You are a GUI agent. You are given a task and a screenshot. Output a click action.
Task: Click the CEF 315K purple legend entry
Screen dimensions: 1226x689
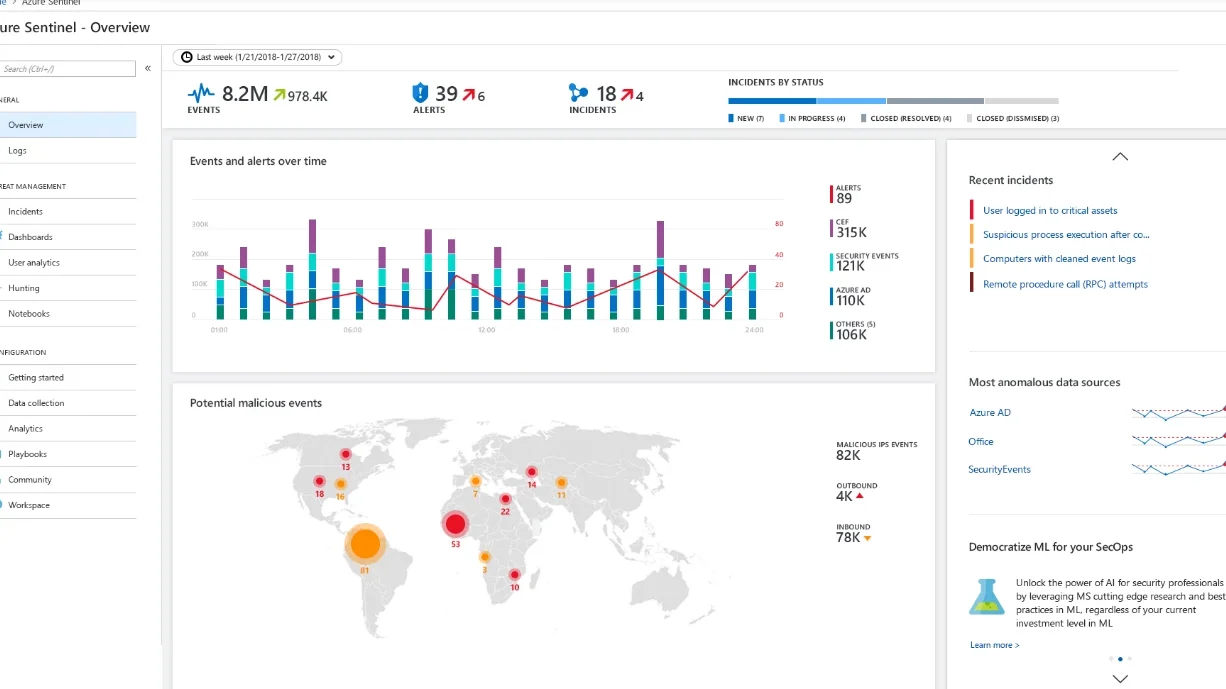tap(849, 228)
